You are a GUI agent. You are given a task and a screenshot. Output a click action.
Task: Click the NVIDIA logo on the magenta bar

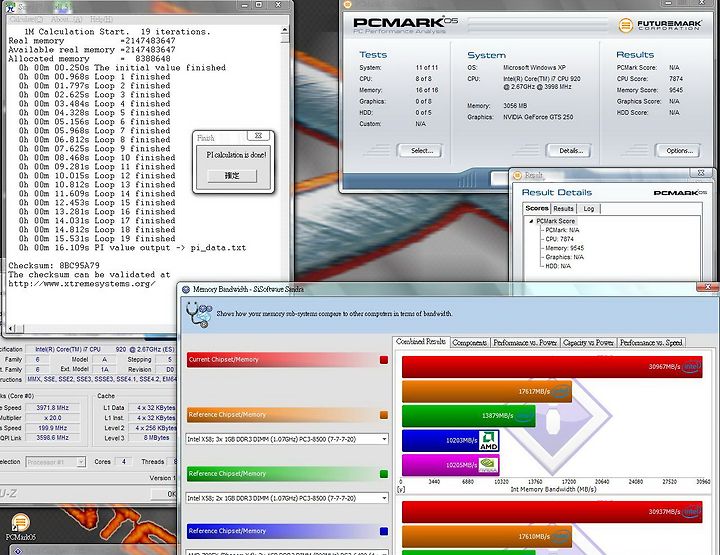click(x=488, y=465)
